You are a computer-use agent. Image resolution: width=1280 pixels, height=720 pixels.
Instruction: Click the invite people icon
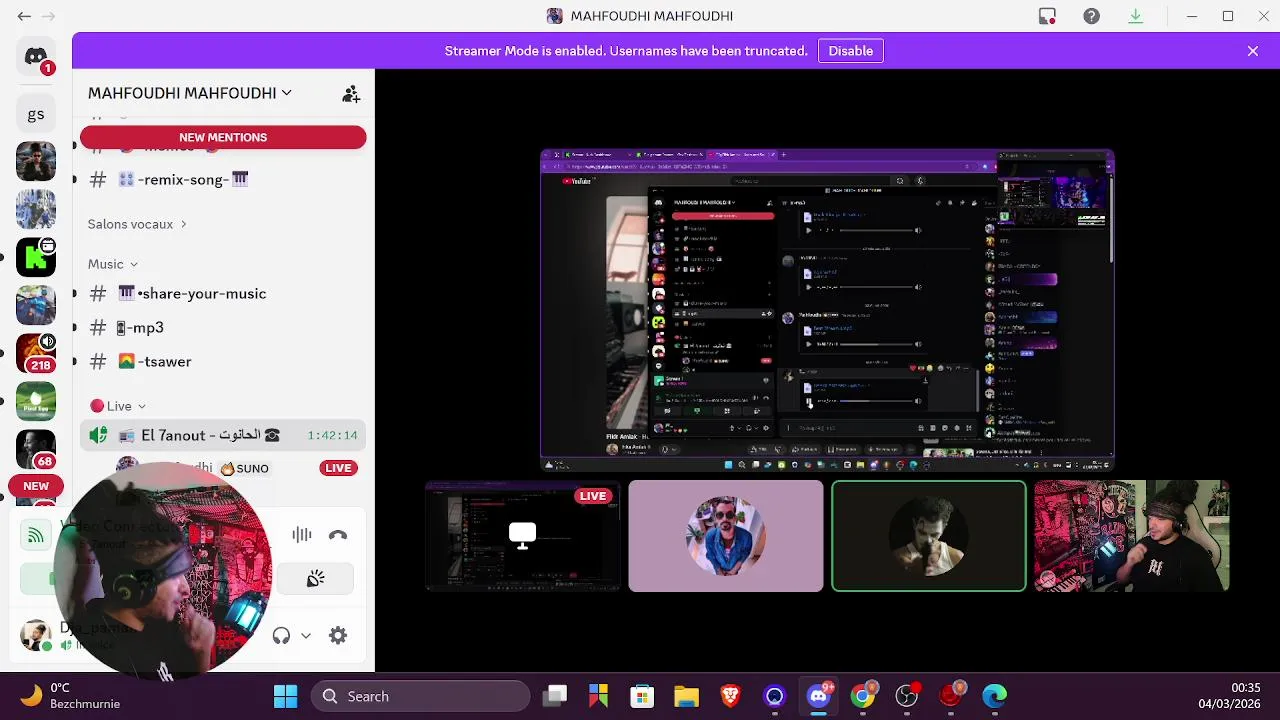click(x=351, y=93)
